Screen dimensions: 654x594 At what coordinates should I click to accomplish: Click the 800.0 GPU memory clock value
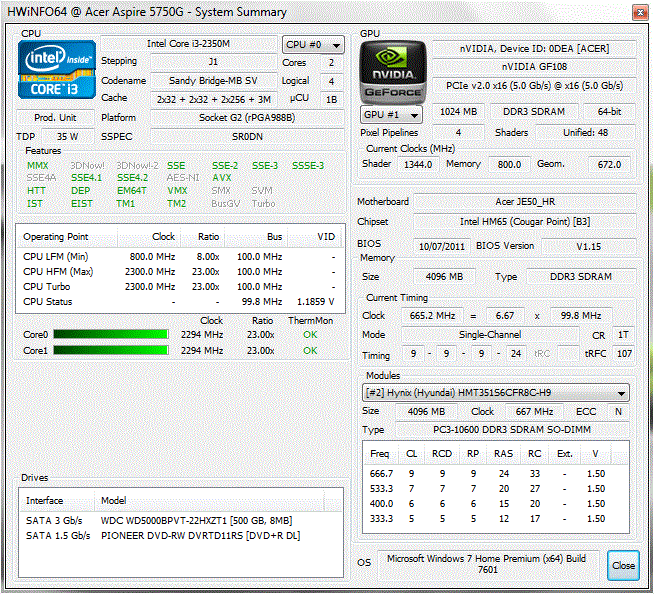pos(509,164)
